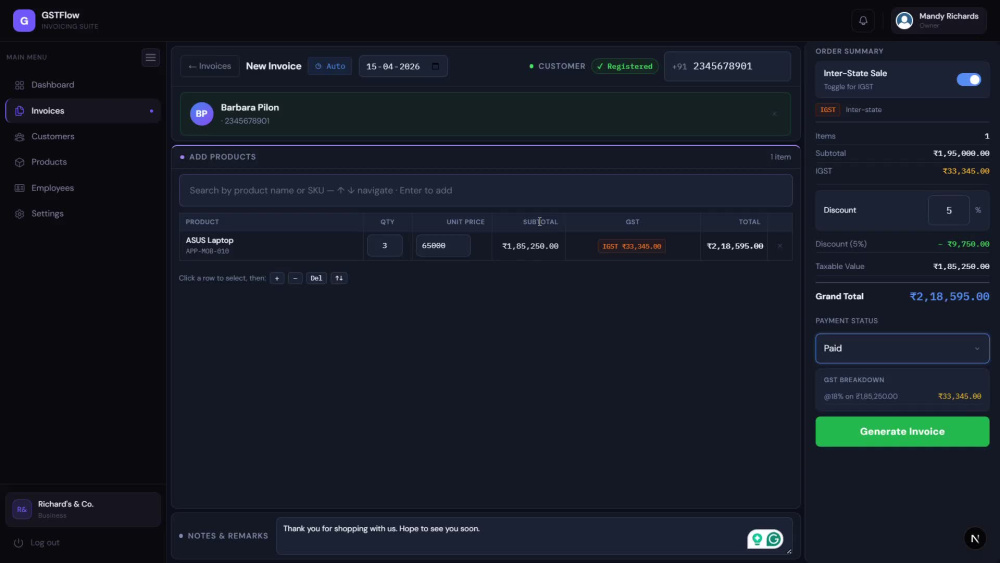This screenshot has width=1000, height=563.
Task: Open the notifications bell
Action: point(863,20)
